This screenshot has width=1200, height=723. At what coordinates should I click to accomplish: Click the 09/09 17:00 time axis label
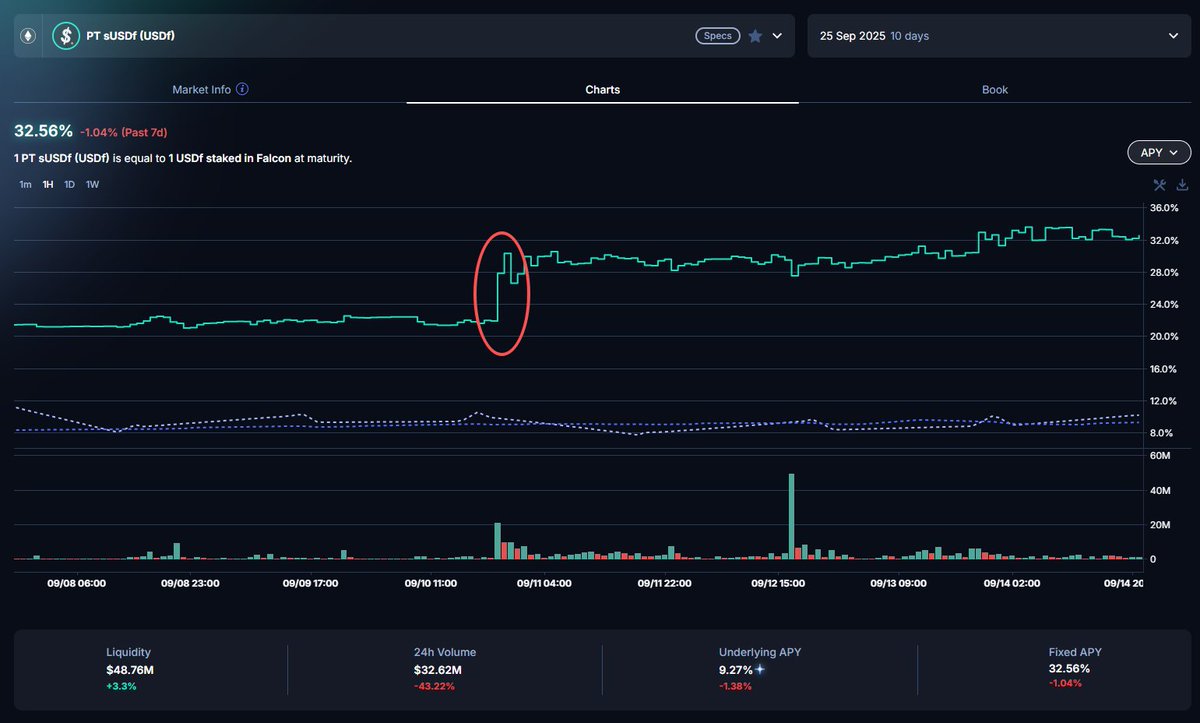click(310, 583)
